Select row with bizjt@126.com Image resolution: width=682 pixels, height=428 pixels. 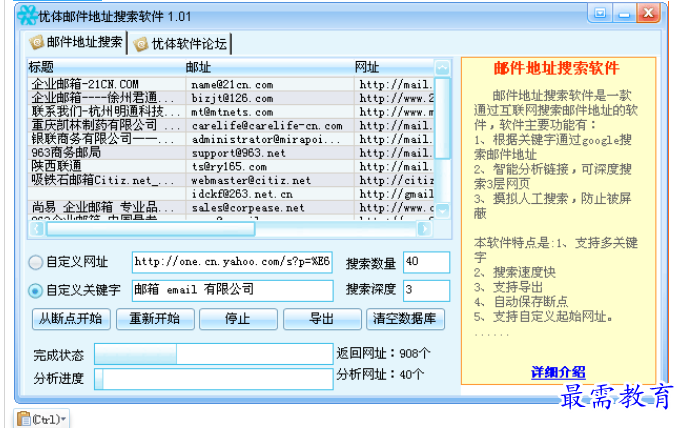point(231,98)
